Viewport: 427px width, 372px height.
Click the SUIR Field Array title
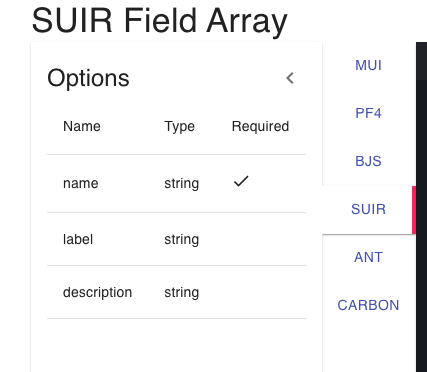159,21
